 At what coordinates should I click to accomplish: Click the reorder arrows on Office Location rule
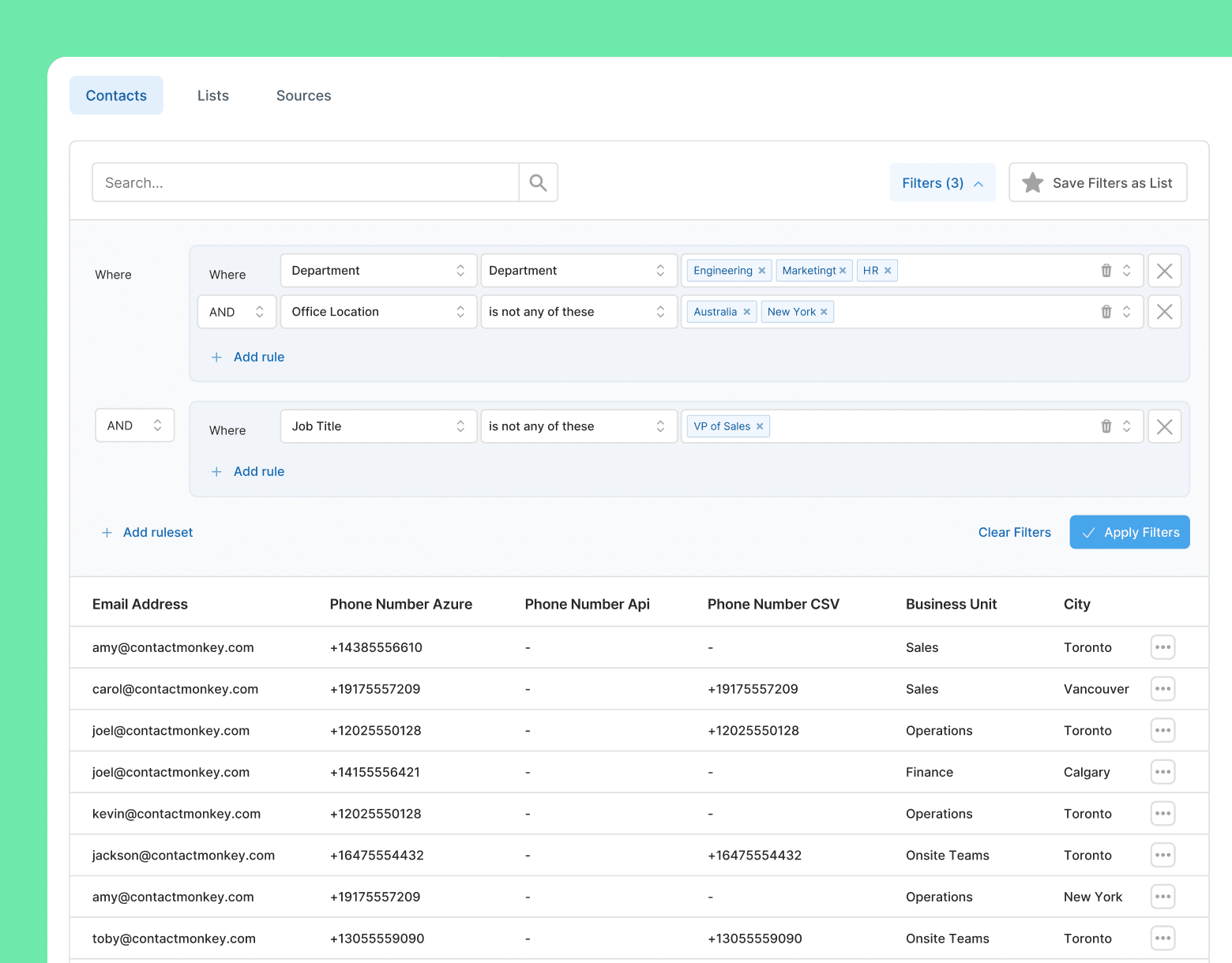pos(1127,311)
